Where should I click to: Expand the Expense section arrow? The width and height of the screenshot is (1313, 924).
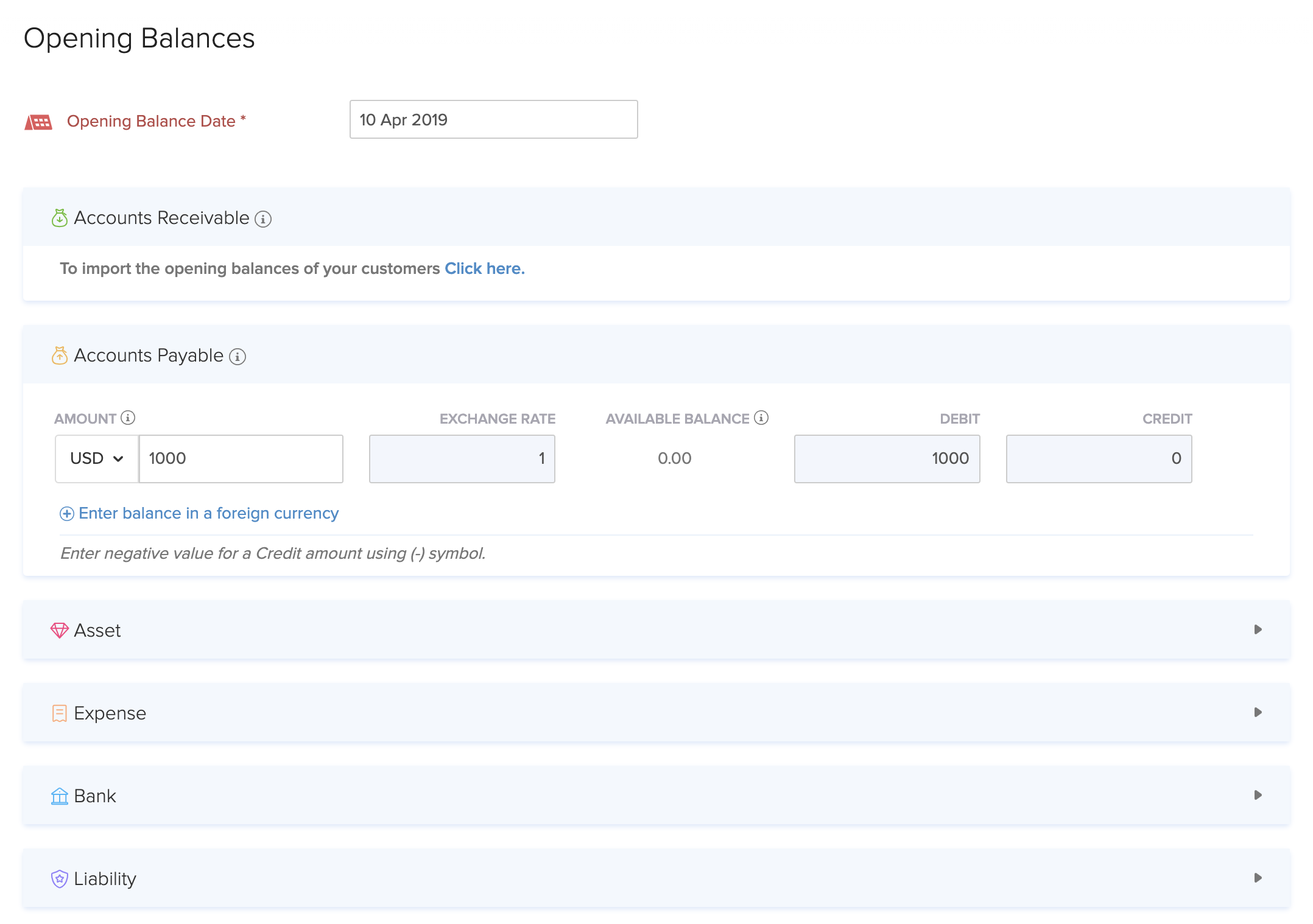coord(1258,712)
